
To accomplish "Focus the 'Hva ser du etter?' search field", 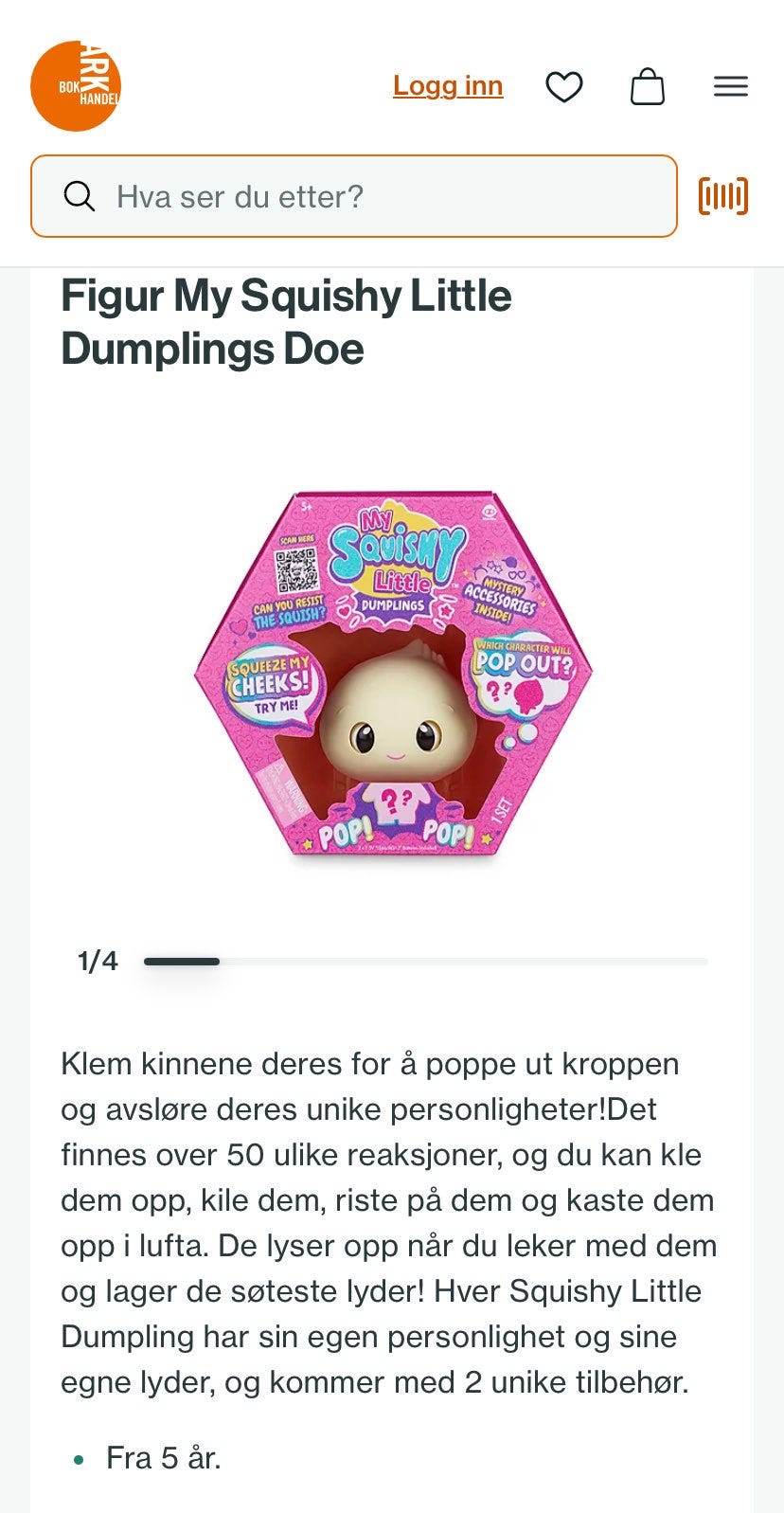I will [354, 196].
